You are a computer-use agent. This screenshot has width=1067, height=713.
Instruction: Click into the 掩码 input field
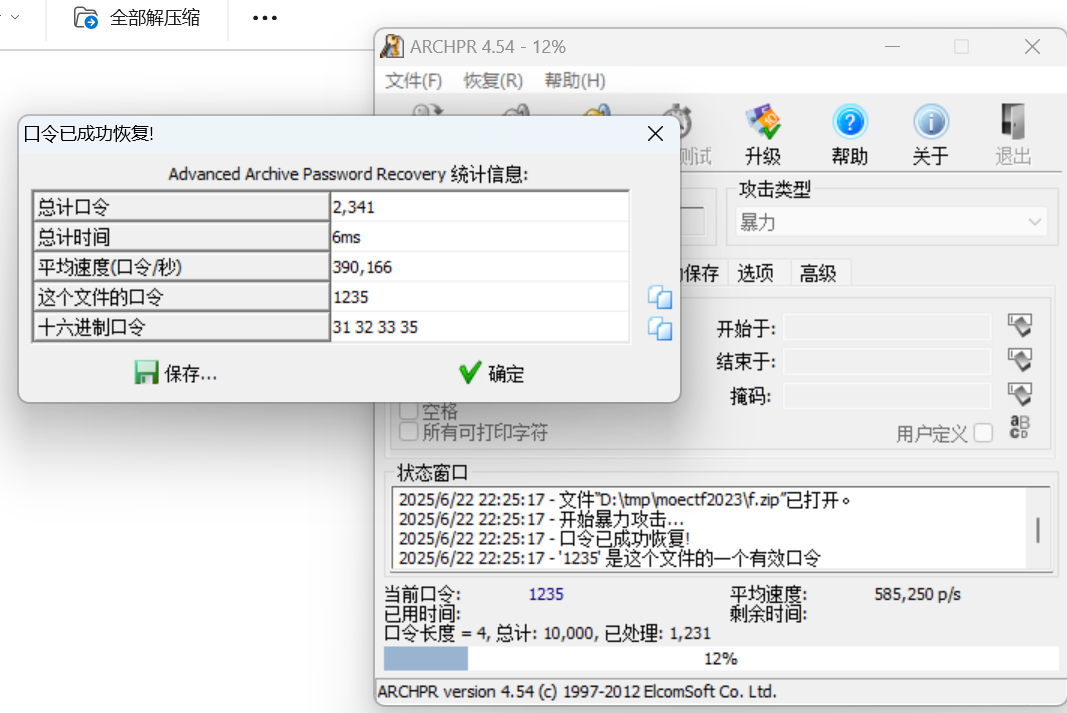pos(887,395)
